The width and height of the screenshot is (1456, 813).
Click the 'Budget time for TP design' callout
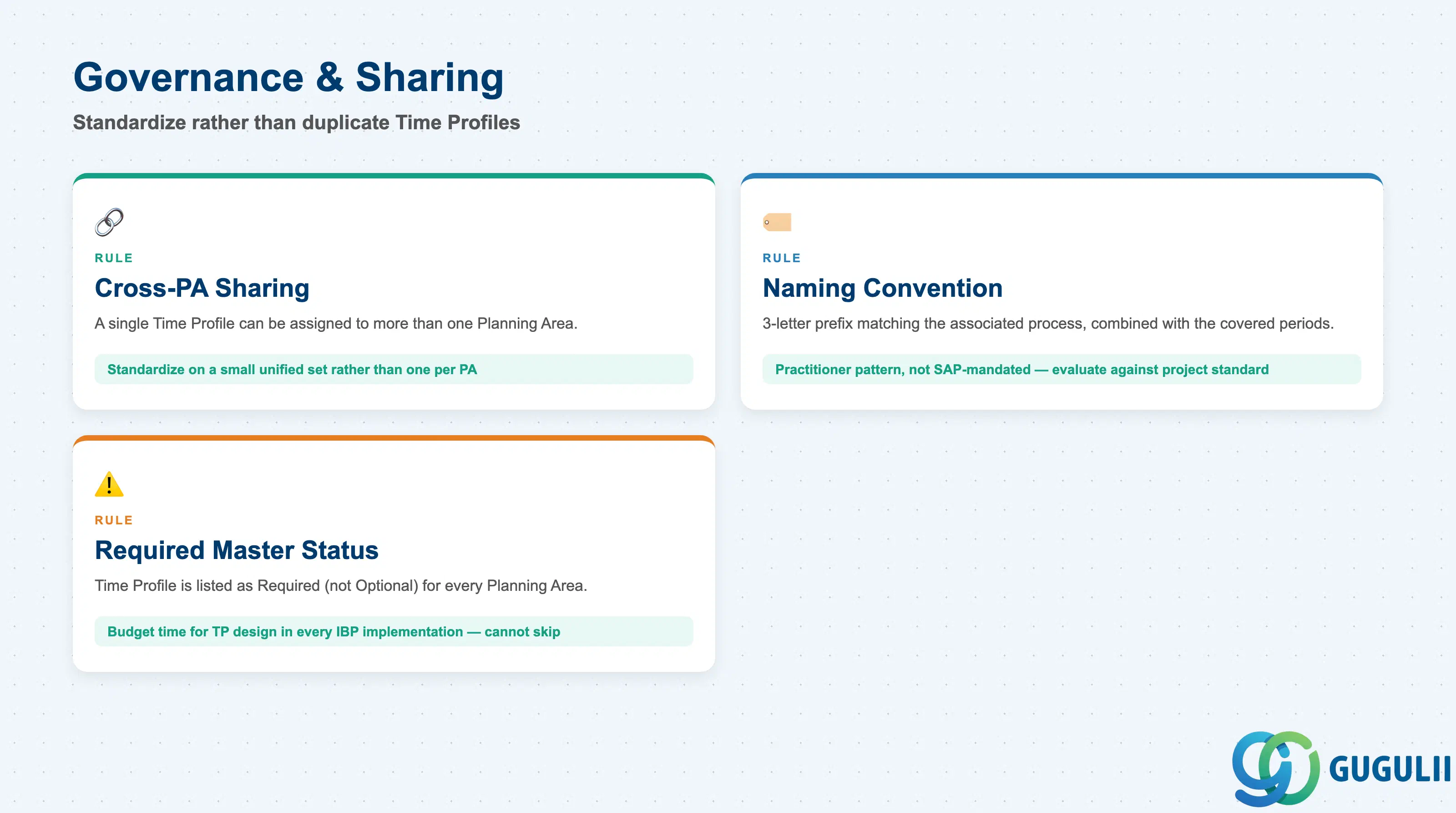tap(394, 631)
